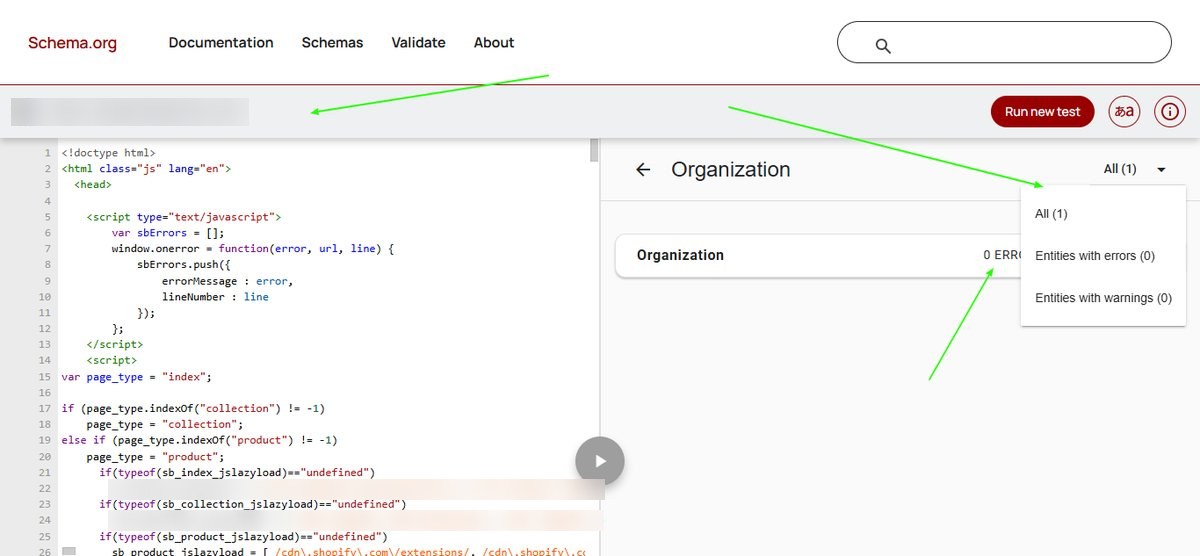Open the language selector icon
The height and width of the screenshot is (556, 1200).
pos(1124,112)
